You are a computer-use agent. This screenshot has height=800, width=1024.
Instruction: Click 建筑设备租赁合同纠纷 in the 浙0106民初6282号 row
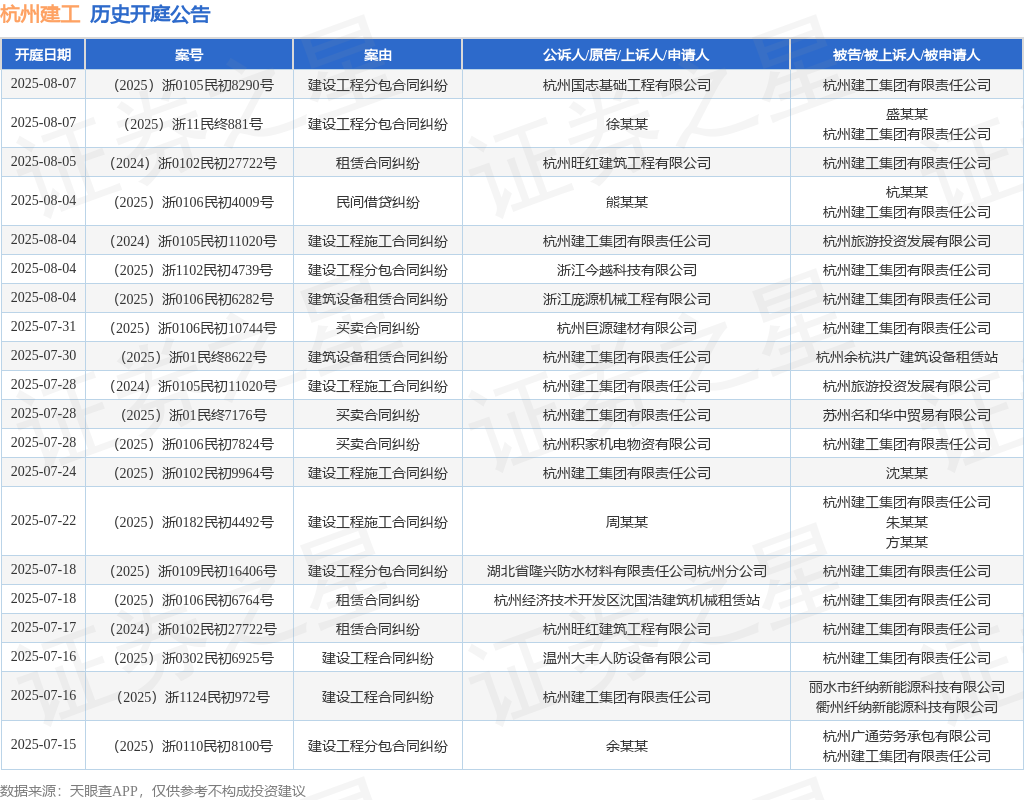click(377, 299)
